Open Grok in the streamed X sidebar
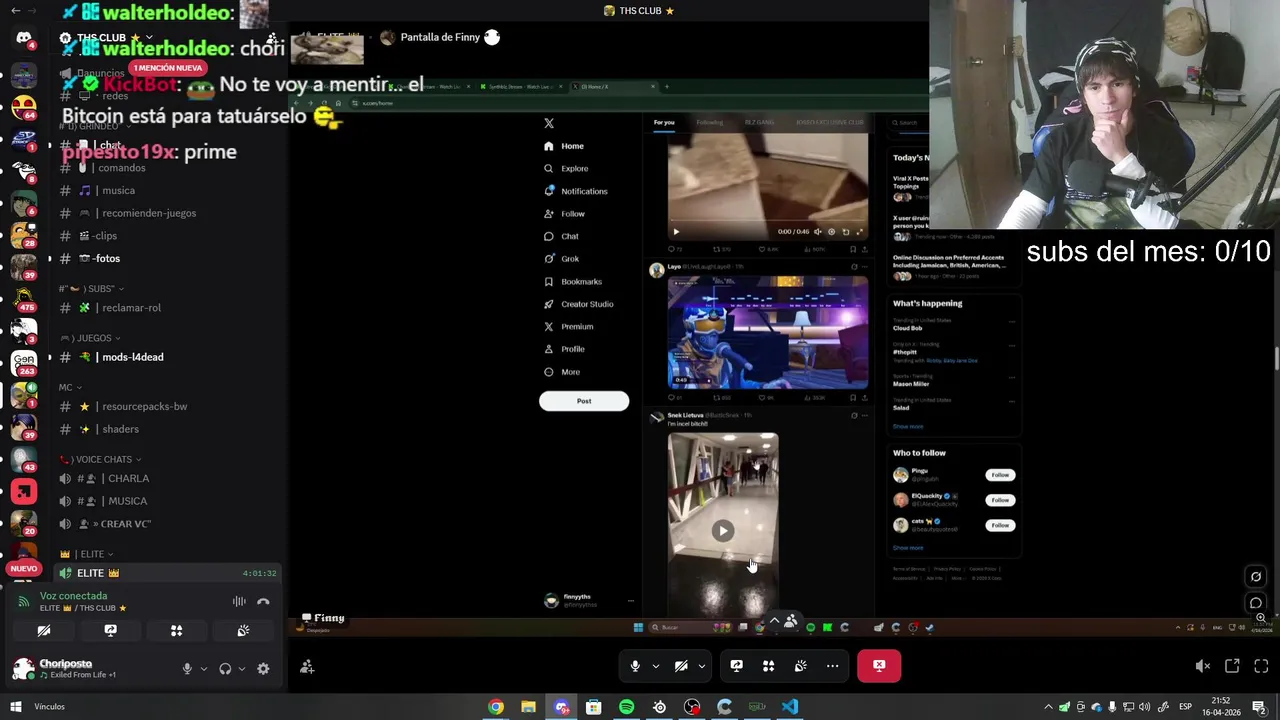This screenshot has width=1280, height=720. [x=570, y=259]
